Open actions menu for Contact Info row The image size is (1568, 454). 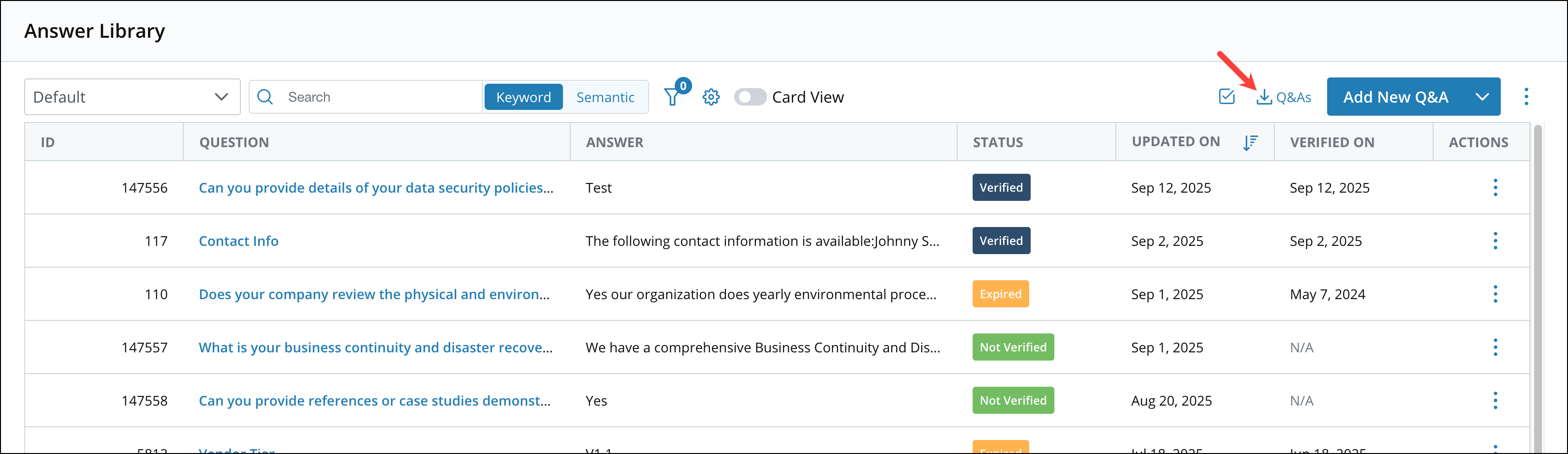[1495, 241]
